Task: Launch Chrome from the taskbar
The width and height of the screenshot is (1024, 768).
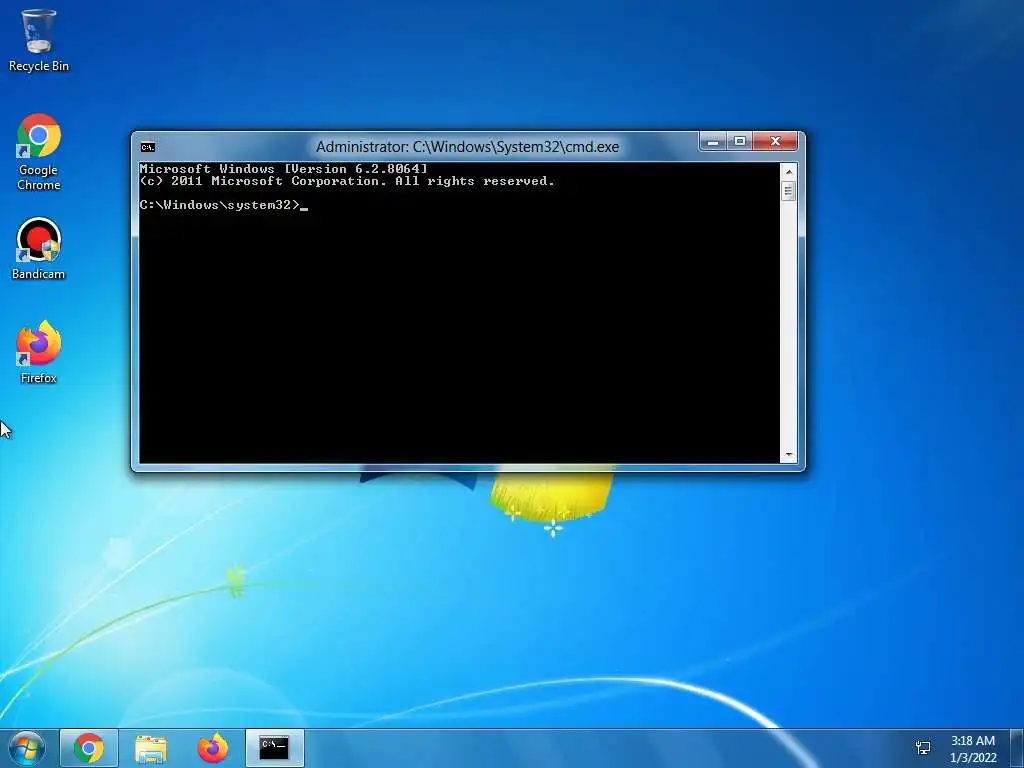Action: tap(89, 748)
